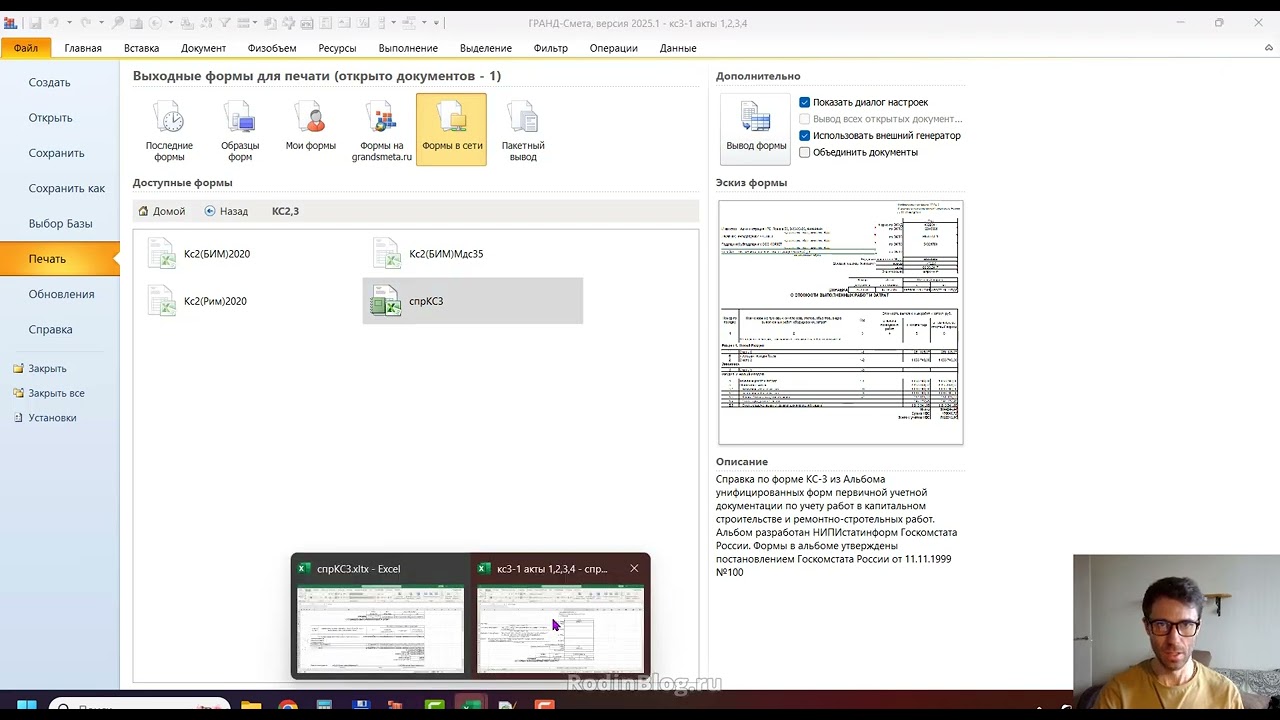This screenshot has width=1280, height=720.
Task: Collapse the ribbon with the chevron
Action: pos(1269,47)
